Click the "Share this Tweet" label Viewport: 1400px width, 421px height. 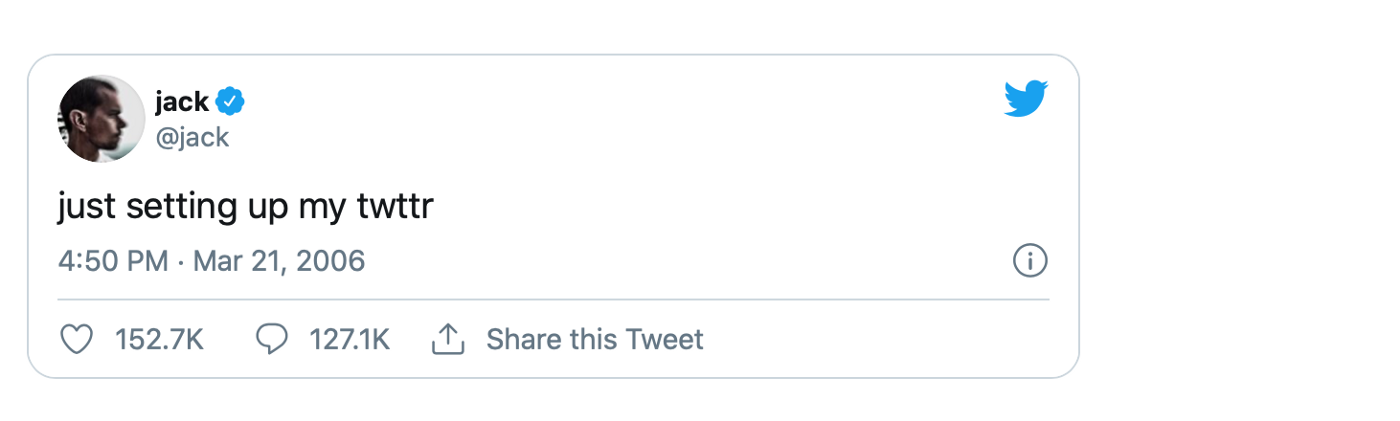pyautogui.click(x=595, y=340)
